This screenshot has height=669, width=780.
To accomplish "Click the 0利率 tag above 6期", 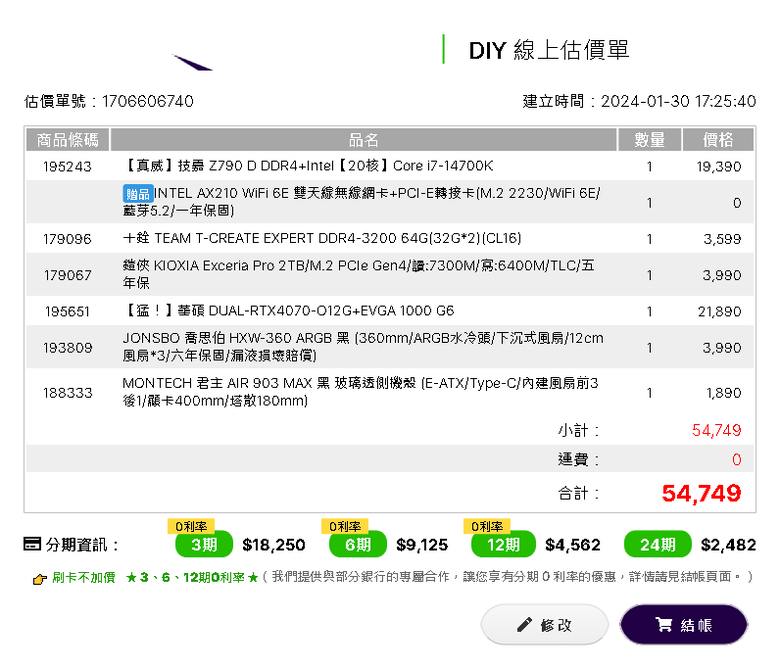I will tap(345, 526).
